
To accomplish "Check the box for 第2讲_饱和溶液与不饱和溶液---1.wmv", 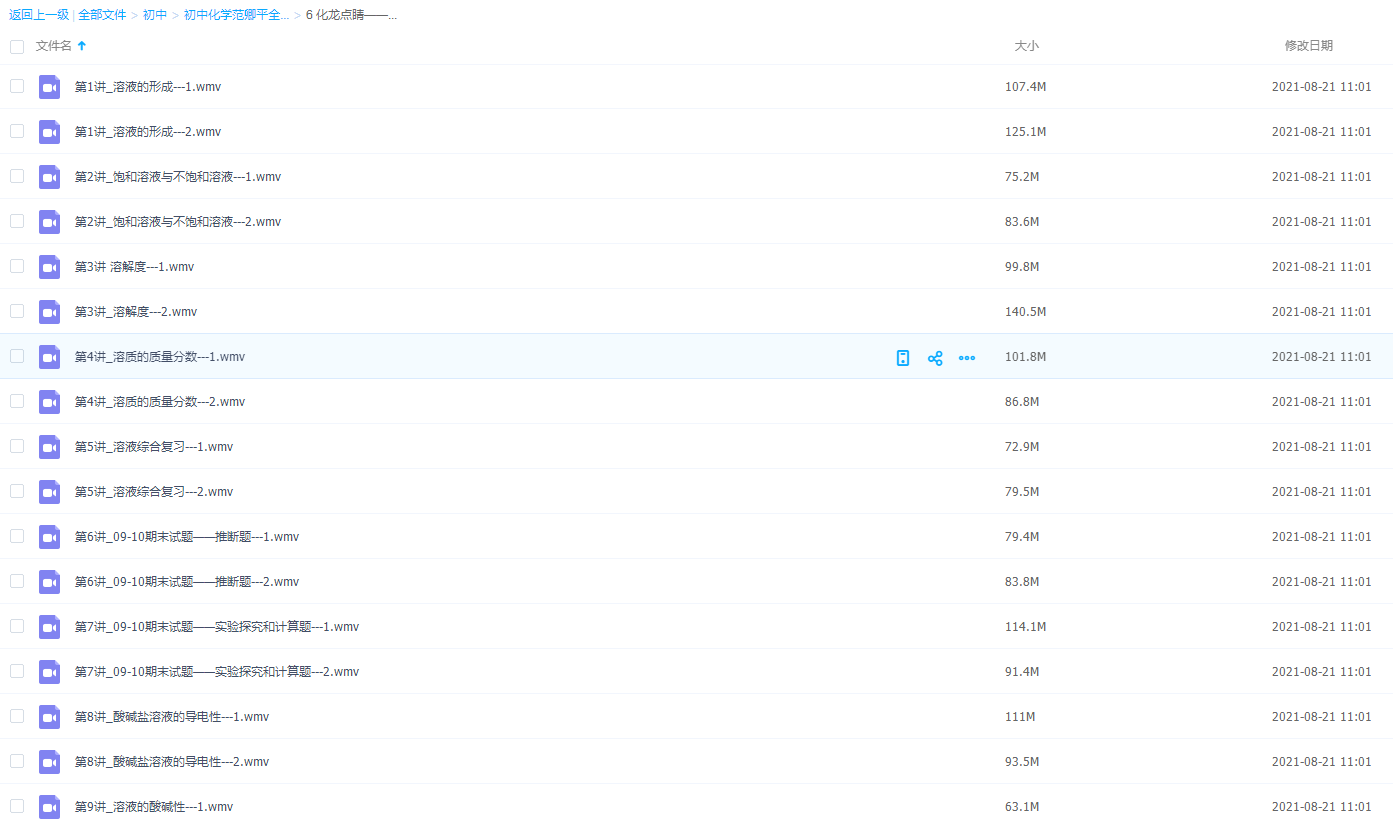I will click(x=17, y=176).
